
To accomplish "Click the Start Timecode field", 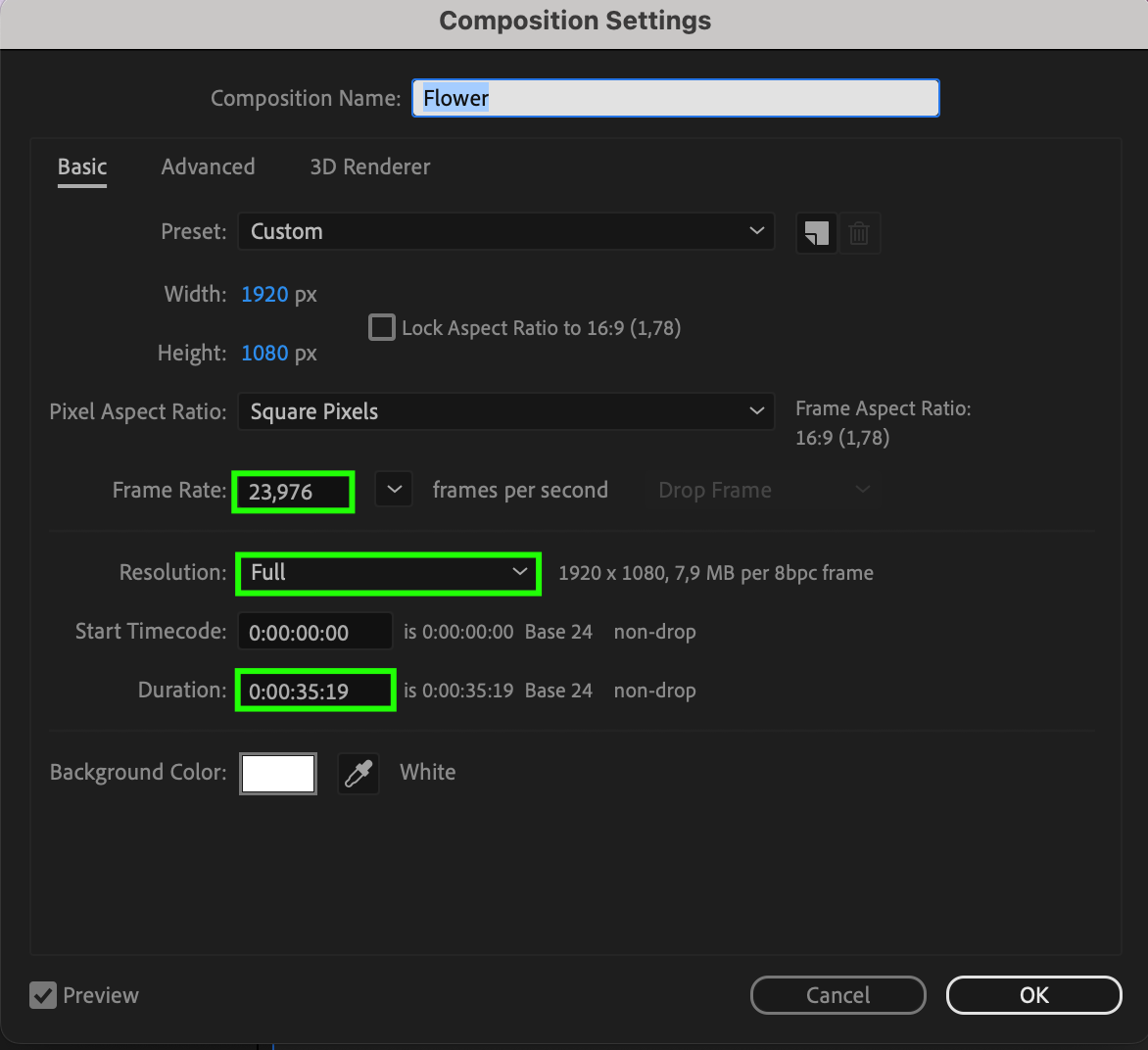I will click(314, 631).
